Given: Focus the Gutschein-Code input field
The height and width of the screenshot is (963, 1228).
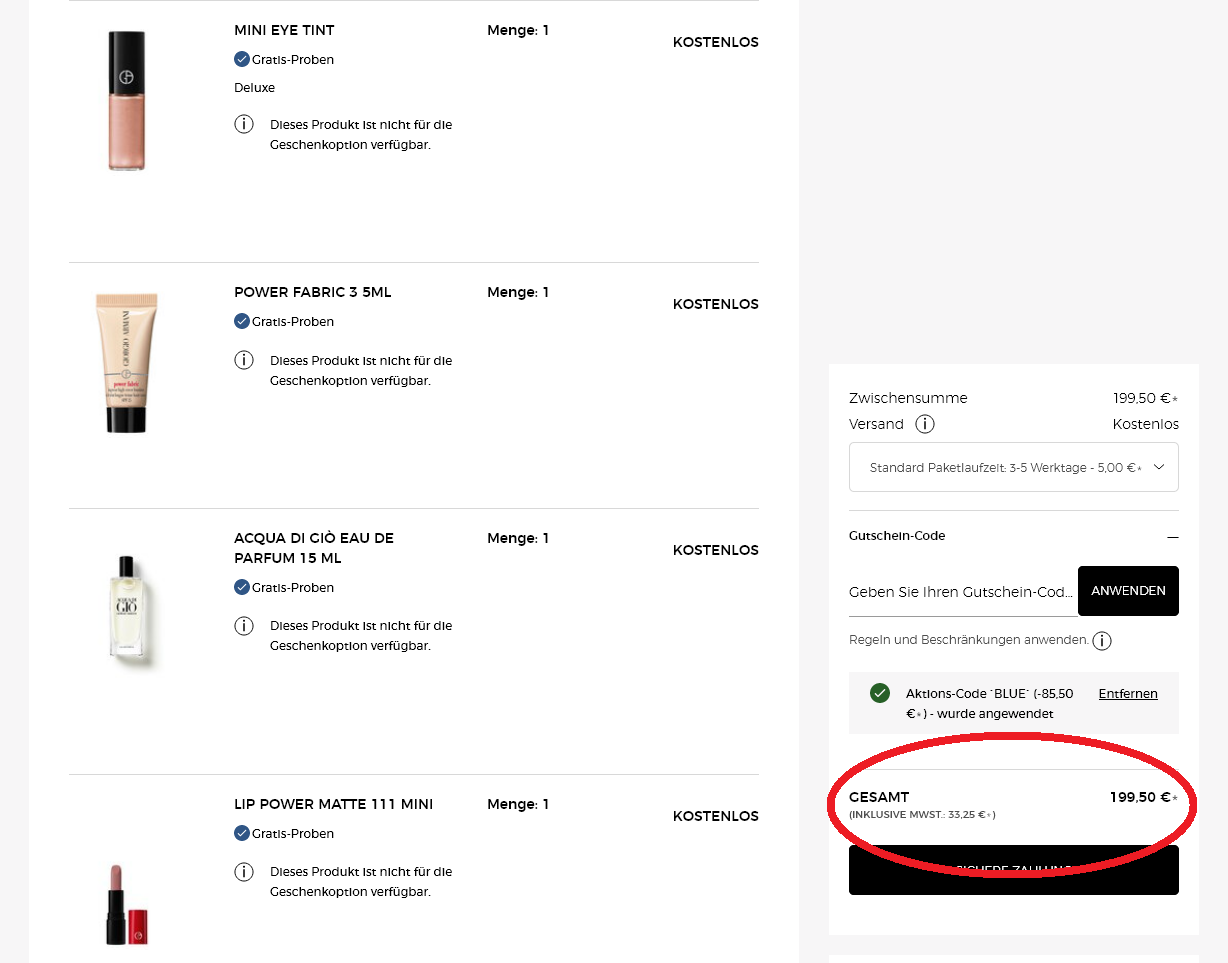Looking at the screenshot, I should [961, 592].
